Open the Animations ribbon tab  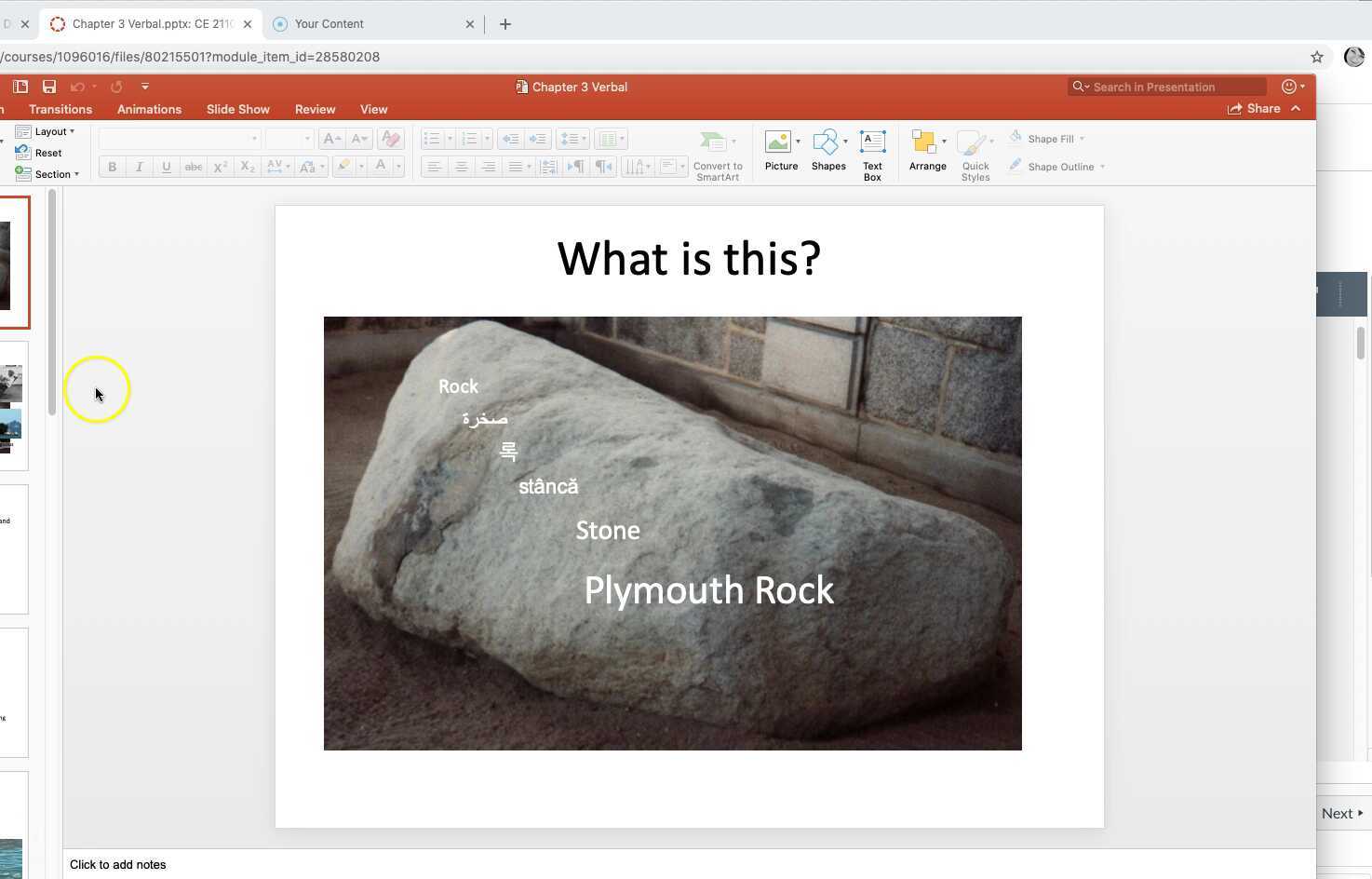149,109
